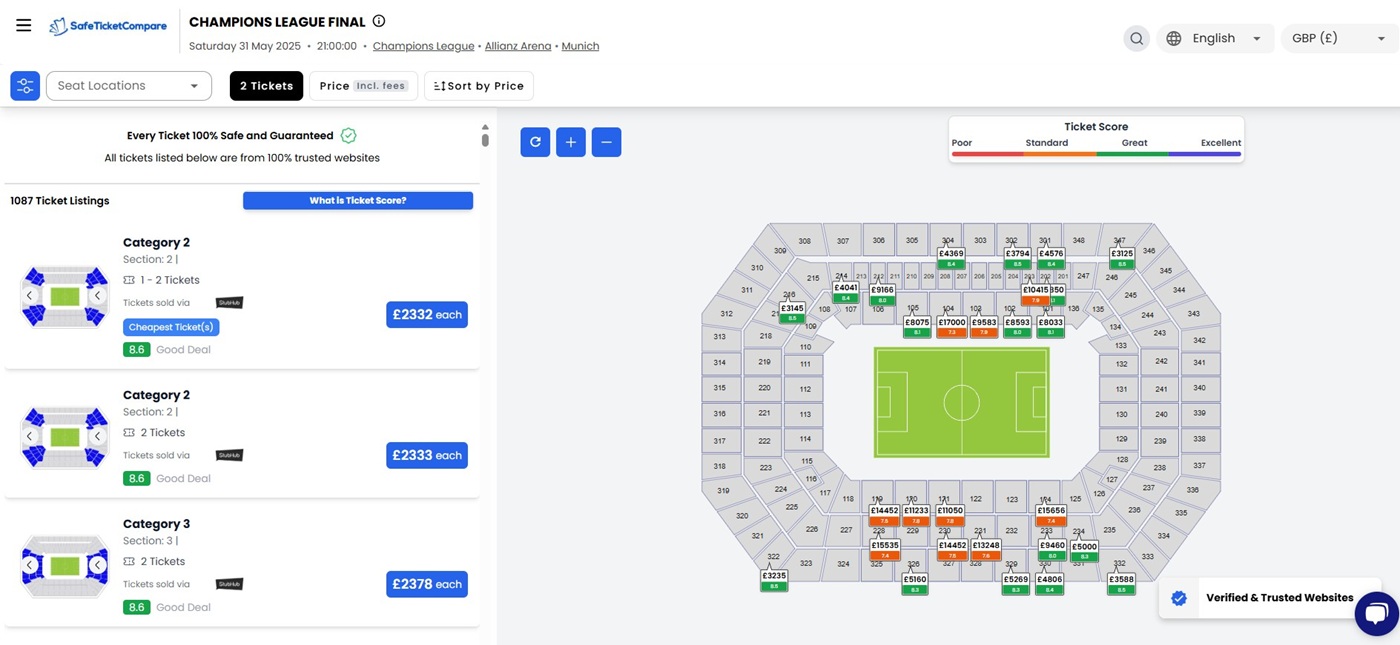Open the Seat Locations dropdown

(x=129, y=86)
